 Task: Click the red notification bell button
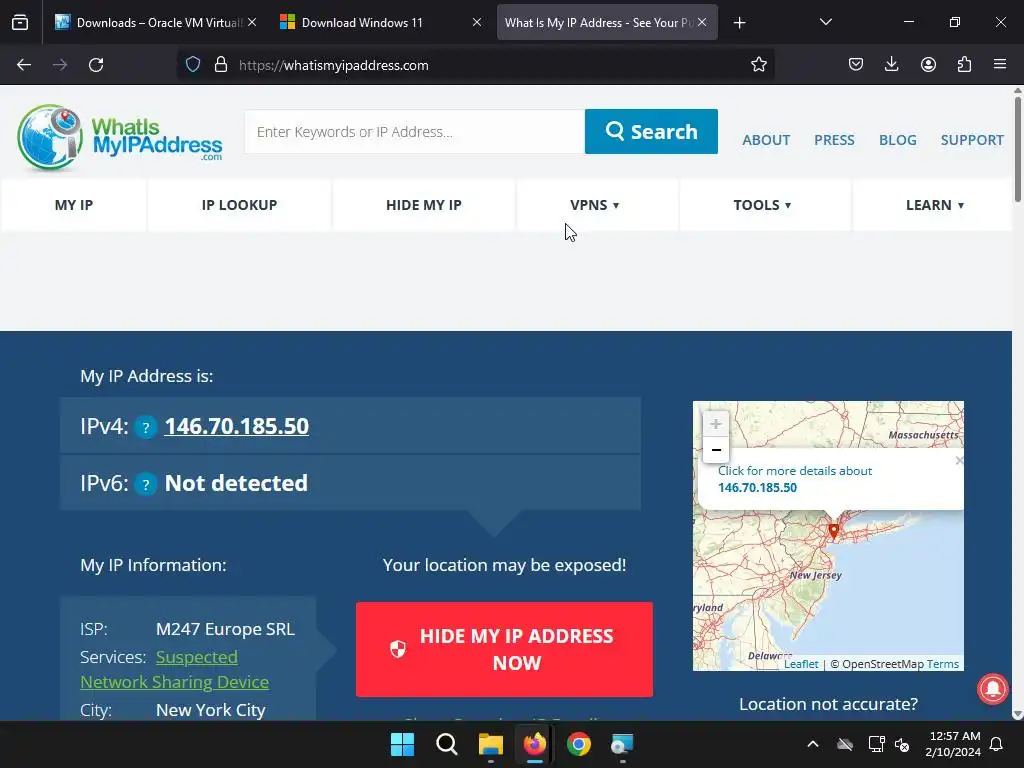point(993,688)
